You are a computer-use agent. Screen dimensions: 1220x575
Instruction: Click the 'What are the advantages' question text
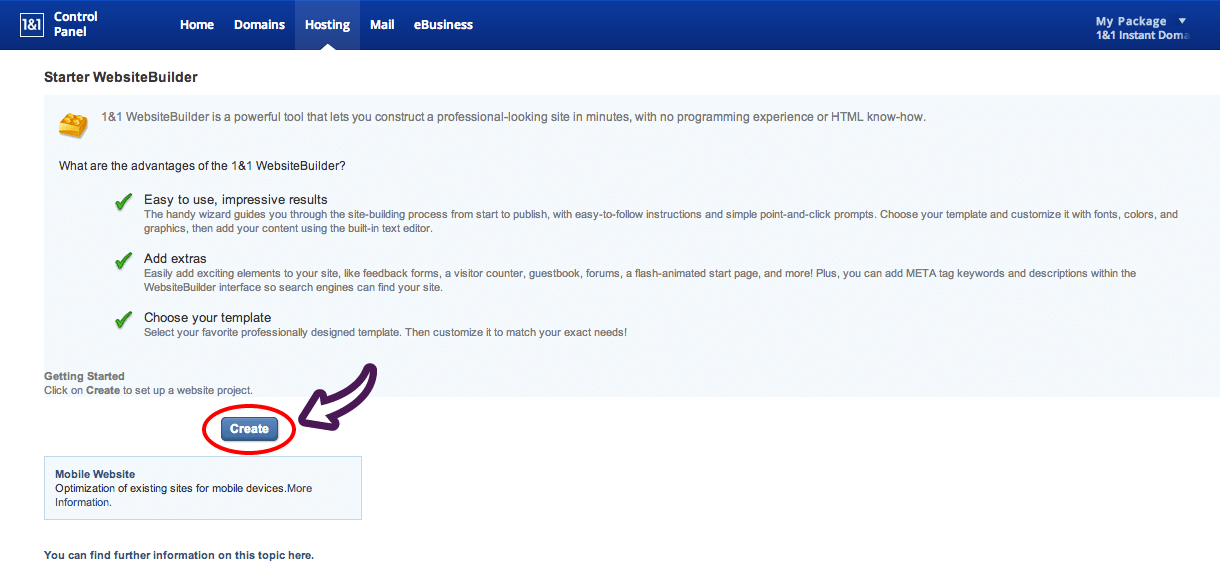coord(202,165)
